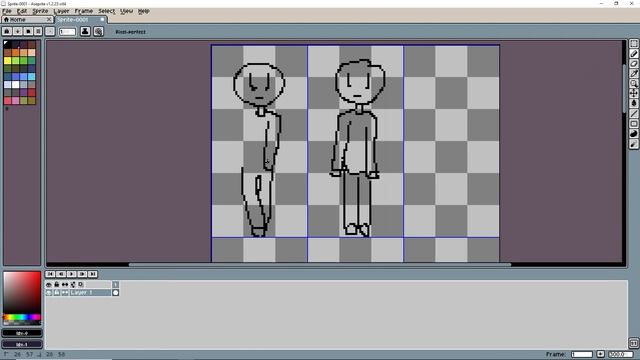Select the Eyedropper tool
The height and width of the screenshot is (360, 640).
pos(633,73)
